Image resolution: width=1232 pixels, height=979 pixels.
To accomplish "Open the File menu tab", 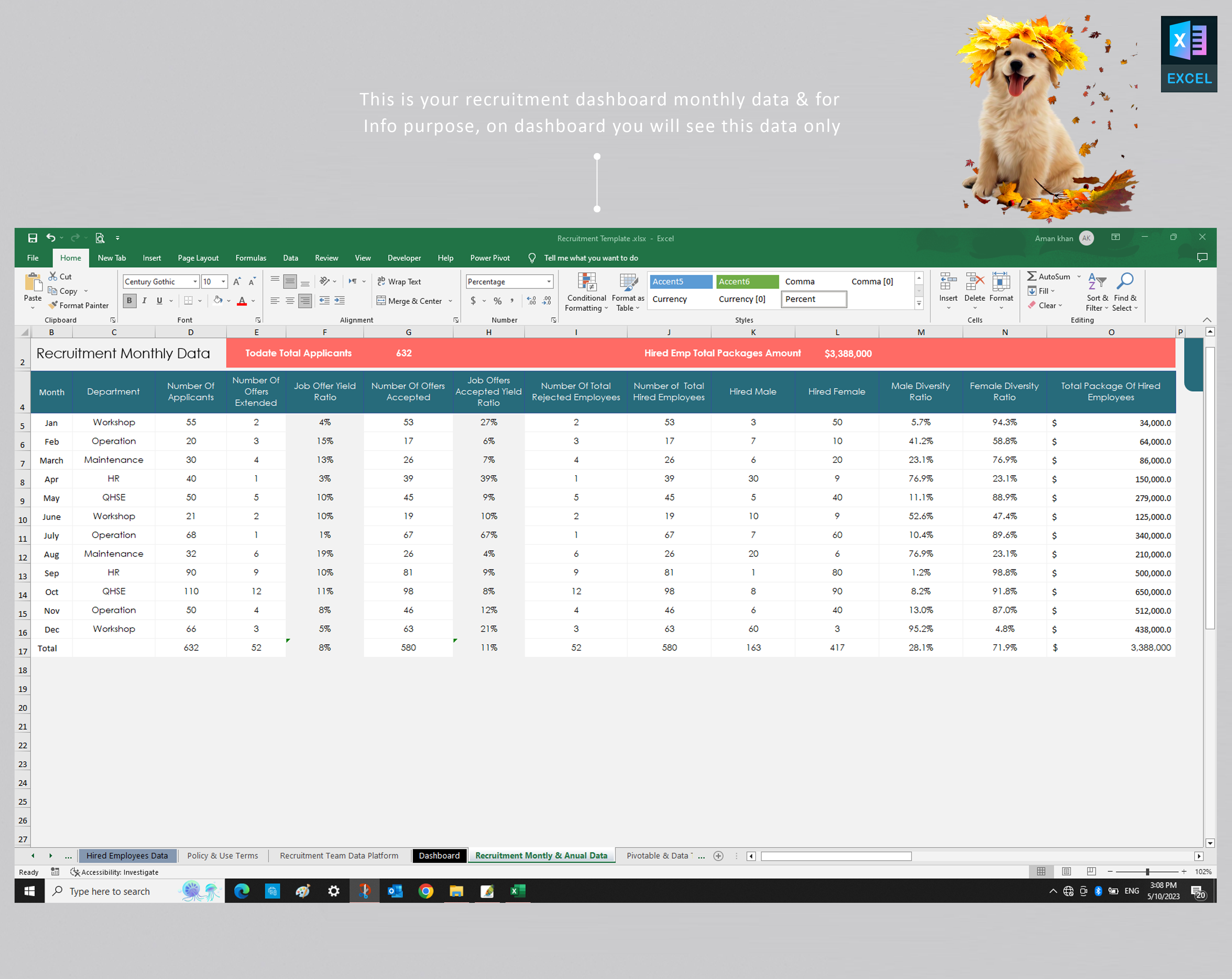I will 32,258.
